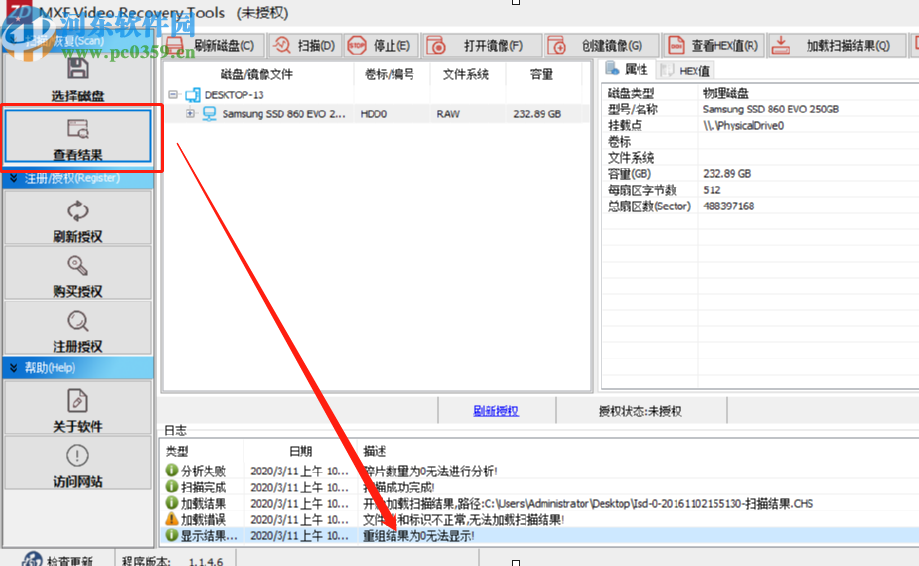
Task: Select the 显示结果 log entry
Action: [x=539, y=536]
